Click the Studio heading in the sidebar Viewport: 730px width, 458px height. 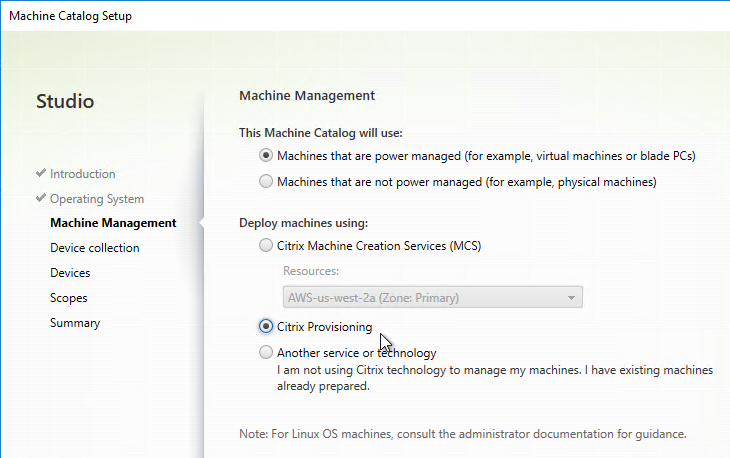[65, 101]
